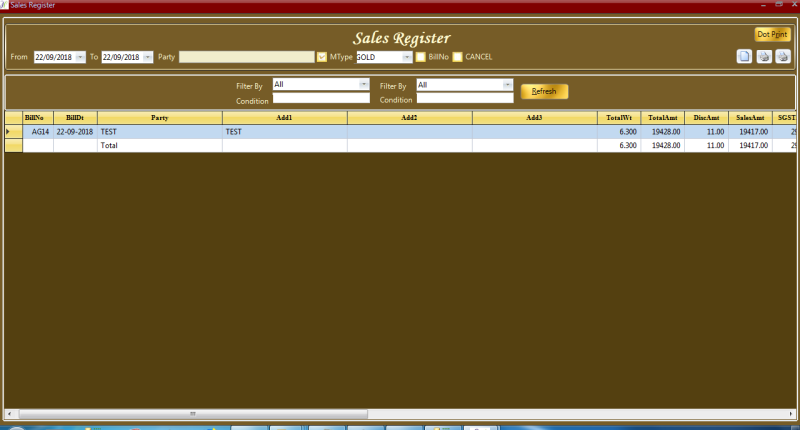Open the To date dropdown

tap(148, 57)
